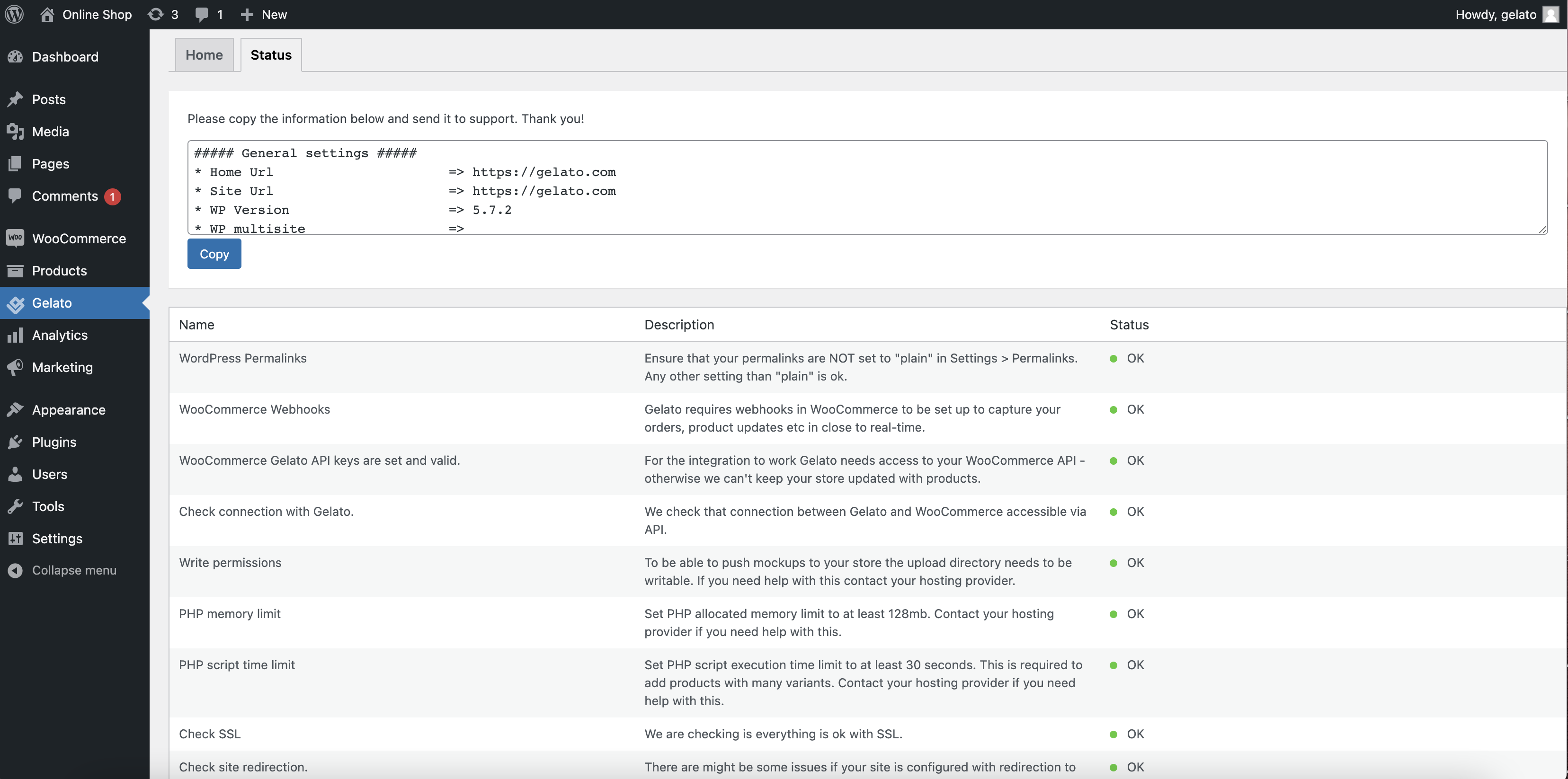Open Dashboard menu item
Viewport: 1568px width, 779px height.
point(65,57)
